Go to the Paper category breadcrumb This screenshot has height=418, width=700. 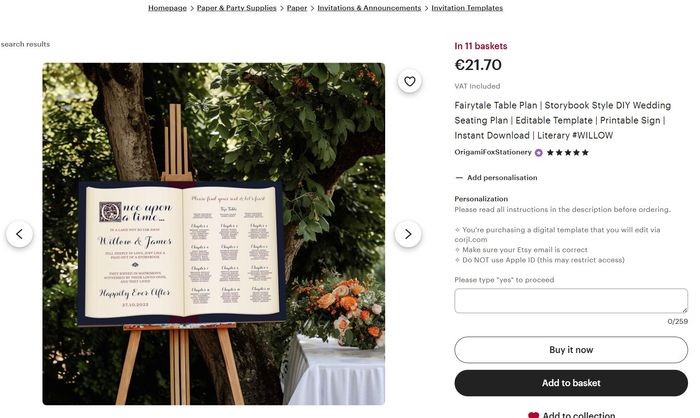click(297, 8)
